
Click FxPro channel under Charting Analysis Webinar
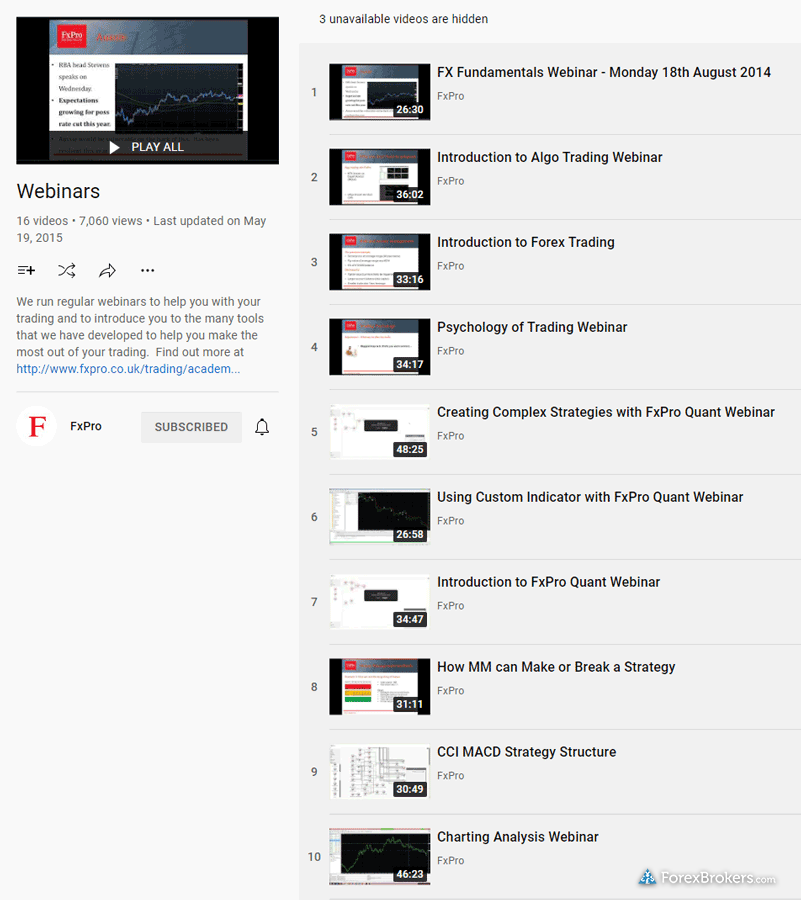click(450, 860)
